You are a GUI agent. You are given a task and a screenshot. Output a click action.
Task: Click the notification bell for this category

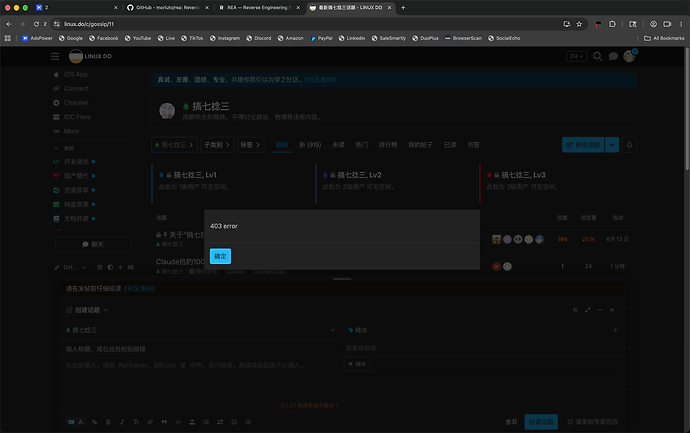(x=630, y=145)
